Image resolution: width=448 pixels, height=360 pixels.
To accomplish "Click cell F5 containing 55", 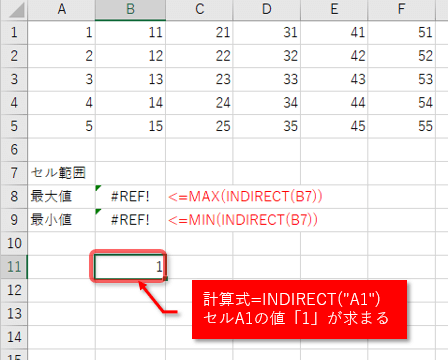I will pos(401,126).
